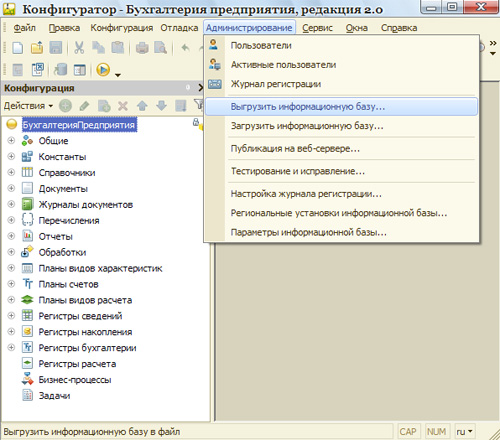500x440 pixels.
Task: Expand the Перечисления tree node
Action: [x=11, y=220]
